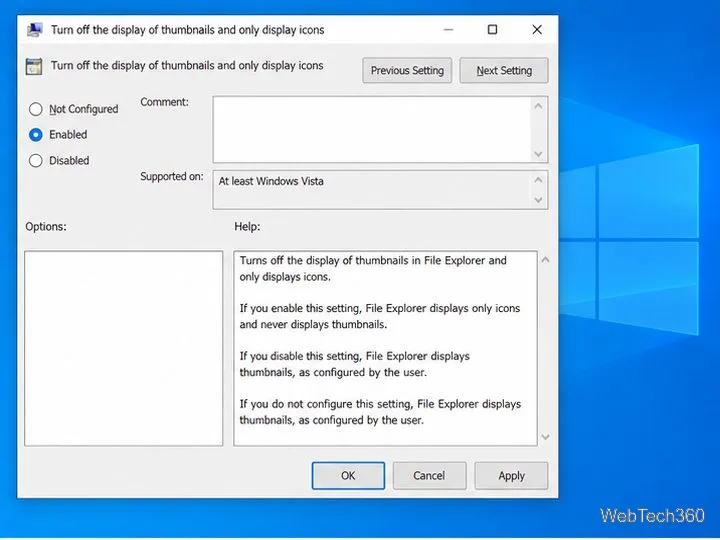
Task: Click the 'Comment:' label
Action: [164, 102]
